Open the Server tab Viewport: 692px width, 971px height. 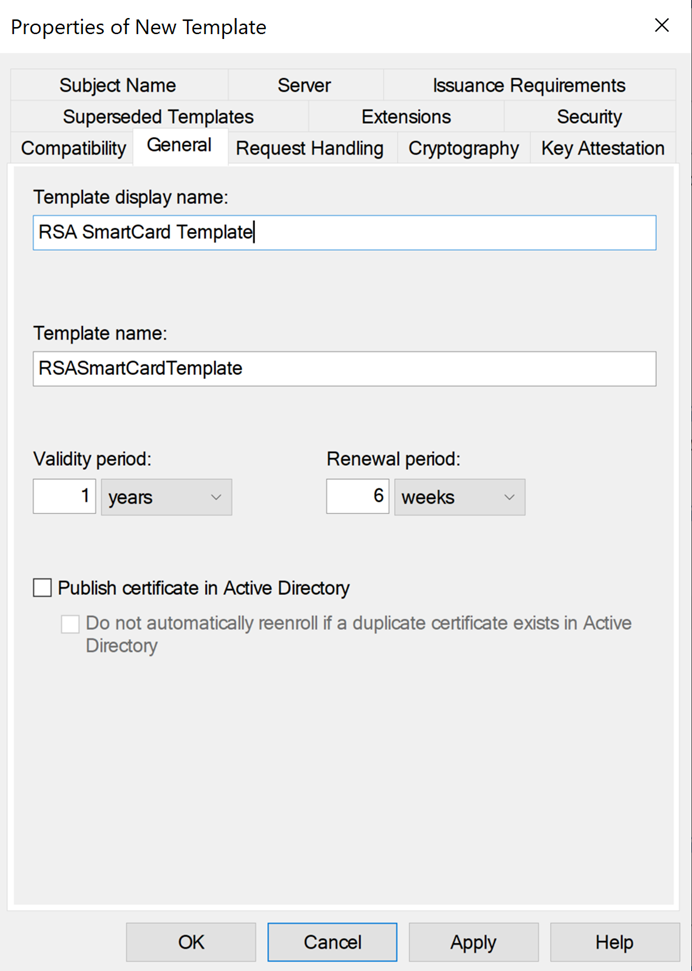click(304, 85)
